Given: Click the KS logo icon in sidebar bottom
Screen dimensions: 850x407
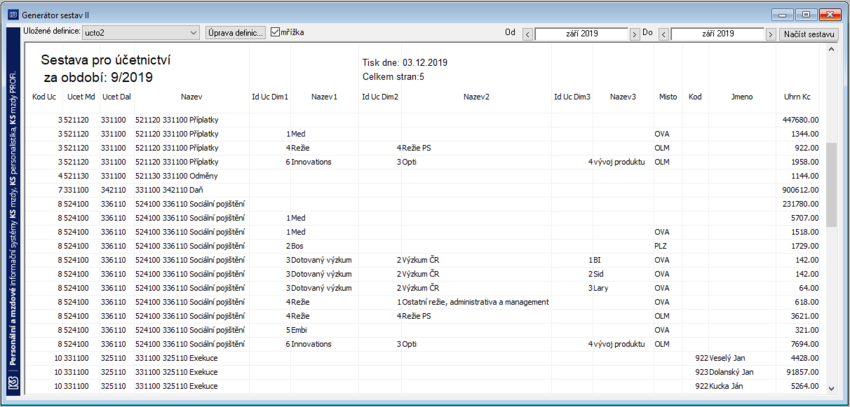Looking at the screenshot, I should [x=13, y=384].
